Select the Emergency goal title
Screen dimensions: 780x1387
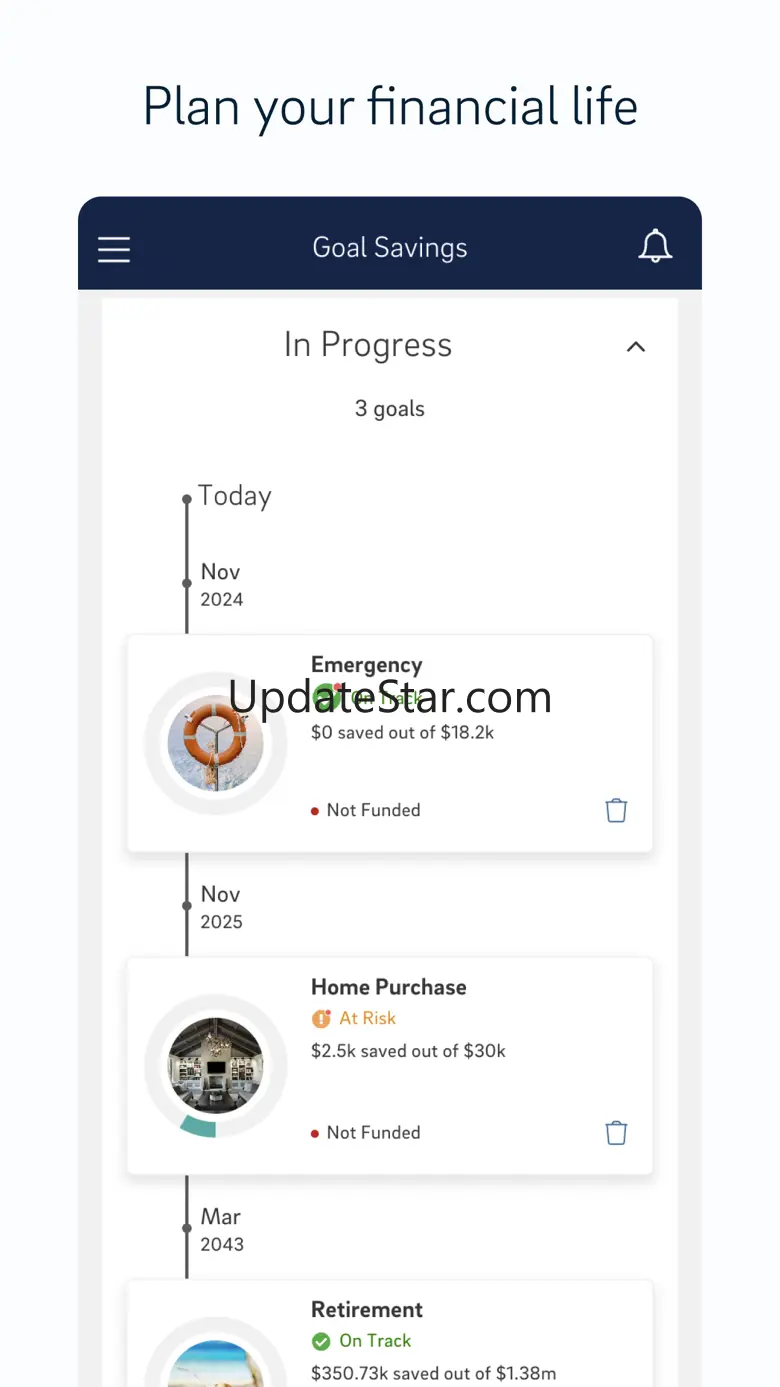click(x=366, y=665)
